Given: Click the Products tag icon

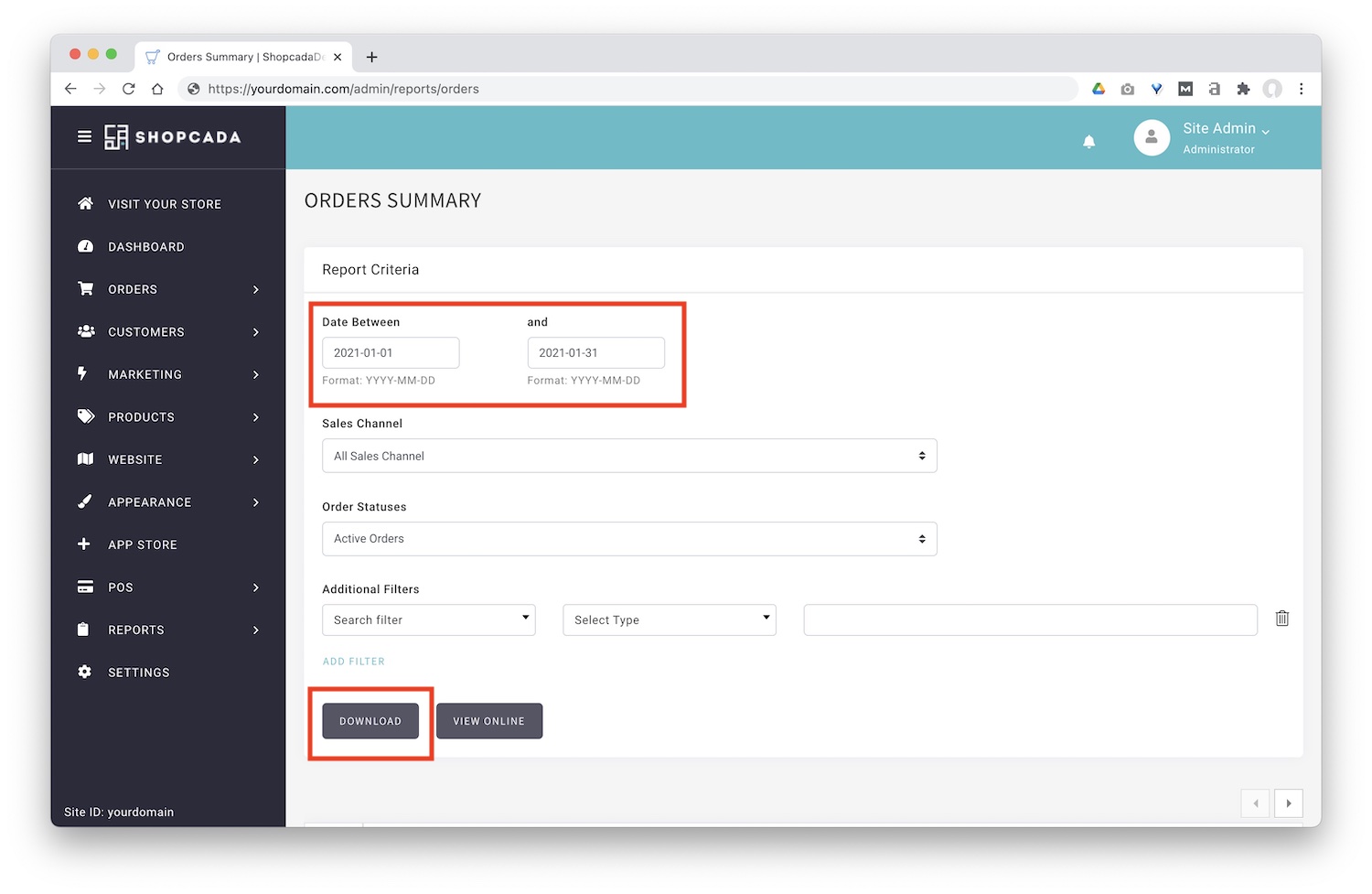Looking at the screenshot, I should (86, 416).
